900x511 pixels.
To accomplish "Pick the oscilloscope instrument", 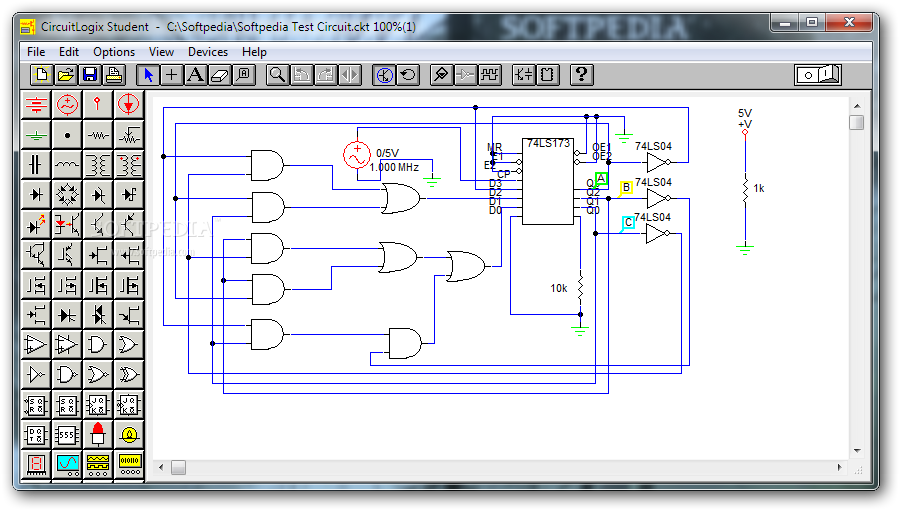I will click(x=67, y=465).
